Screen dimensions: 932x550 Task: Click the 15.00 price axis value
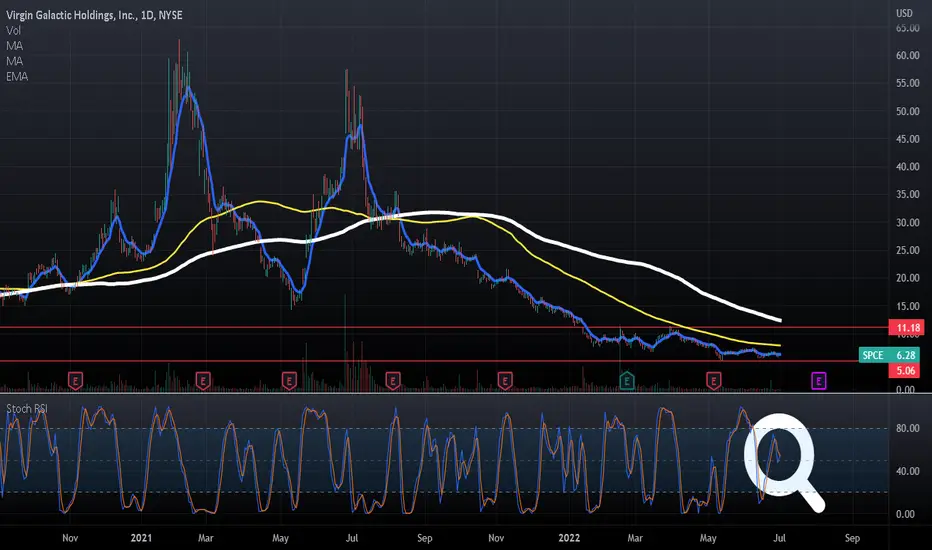908,306
